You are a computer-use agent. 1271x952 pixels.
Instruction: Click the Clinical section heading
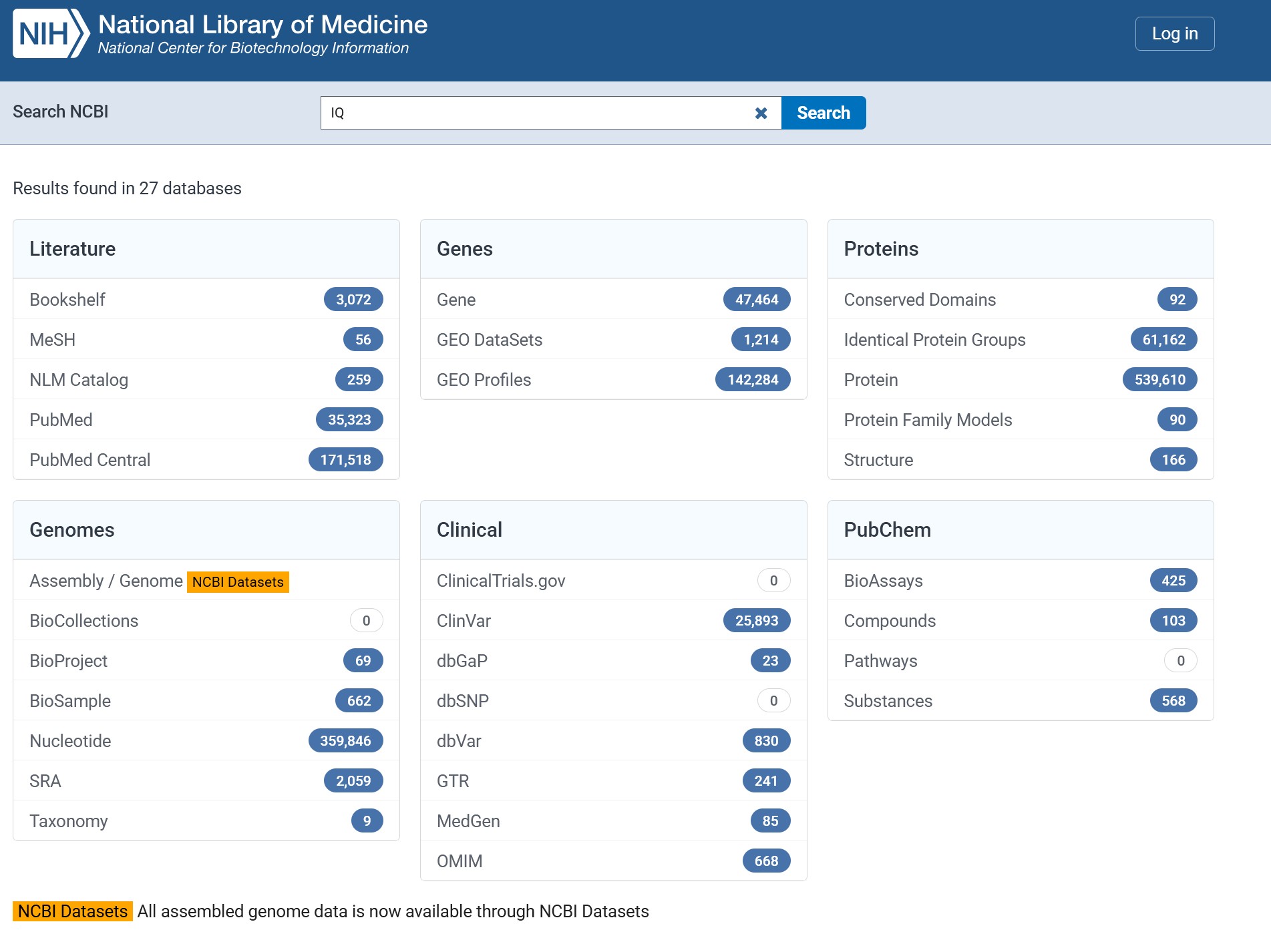(469, 530)
